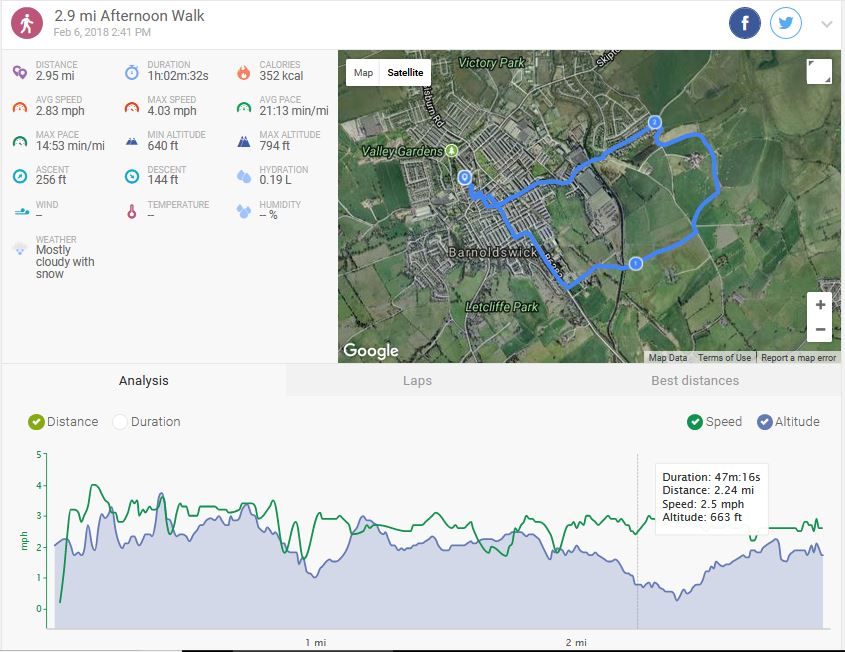Click Report a map error link

click(798, 358)
